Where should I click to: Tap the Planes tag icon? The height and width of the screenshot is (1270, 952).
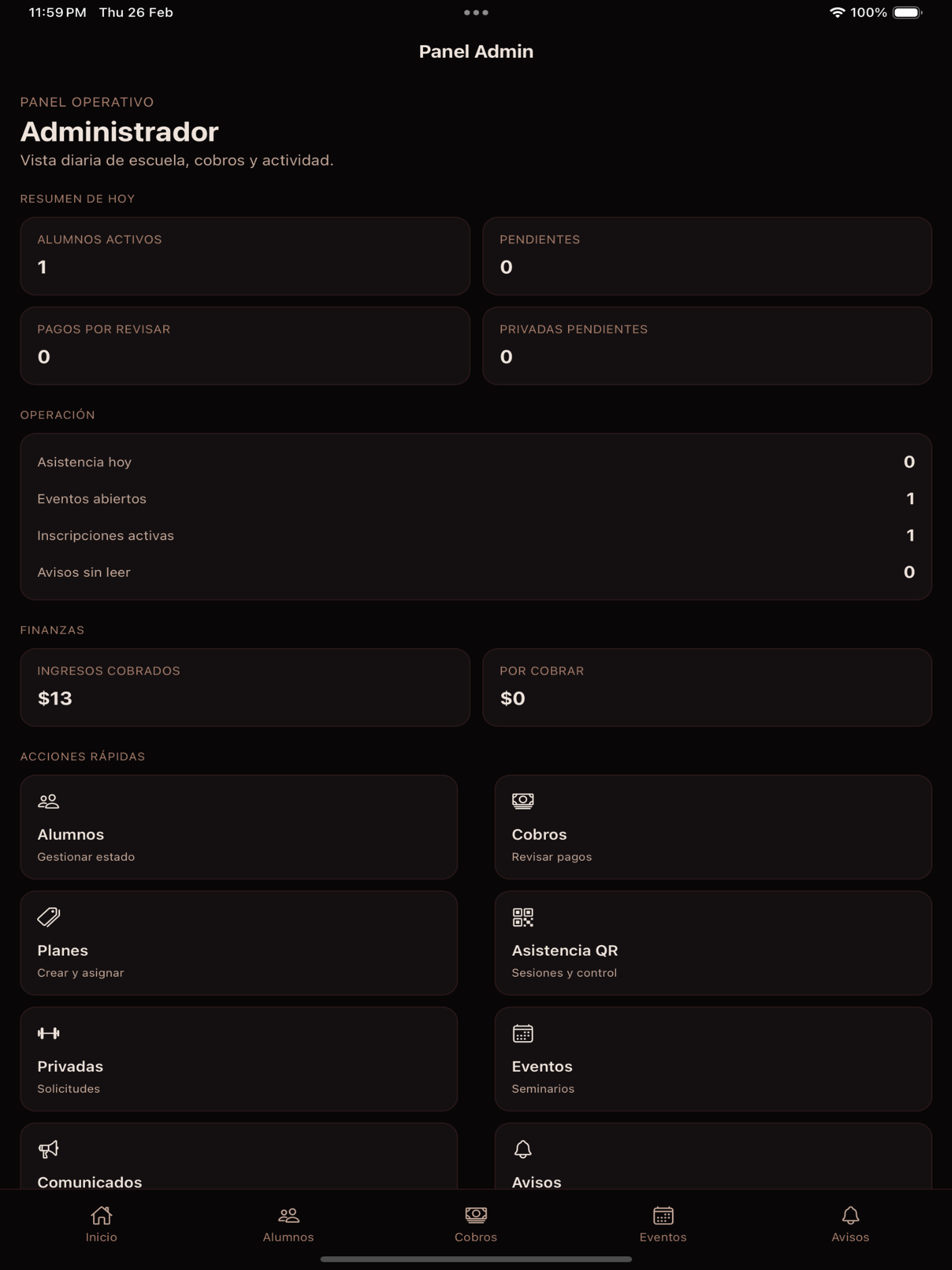(49, 917)
